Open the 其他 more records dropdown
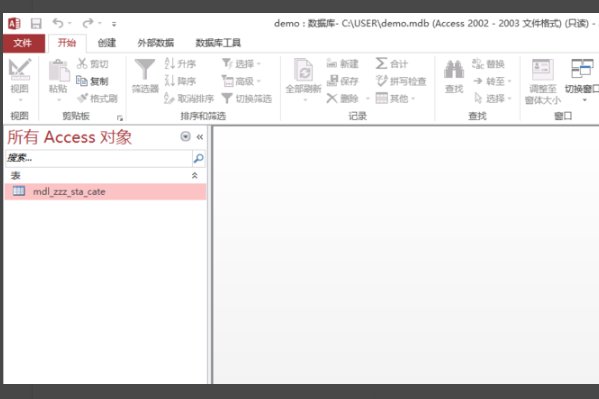Screen dimensions: 599x399 click(396, 99)
